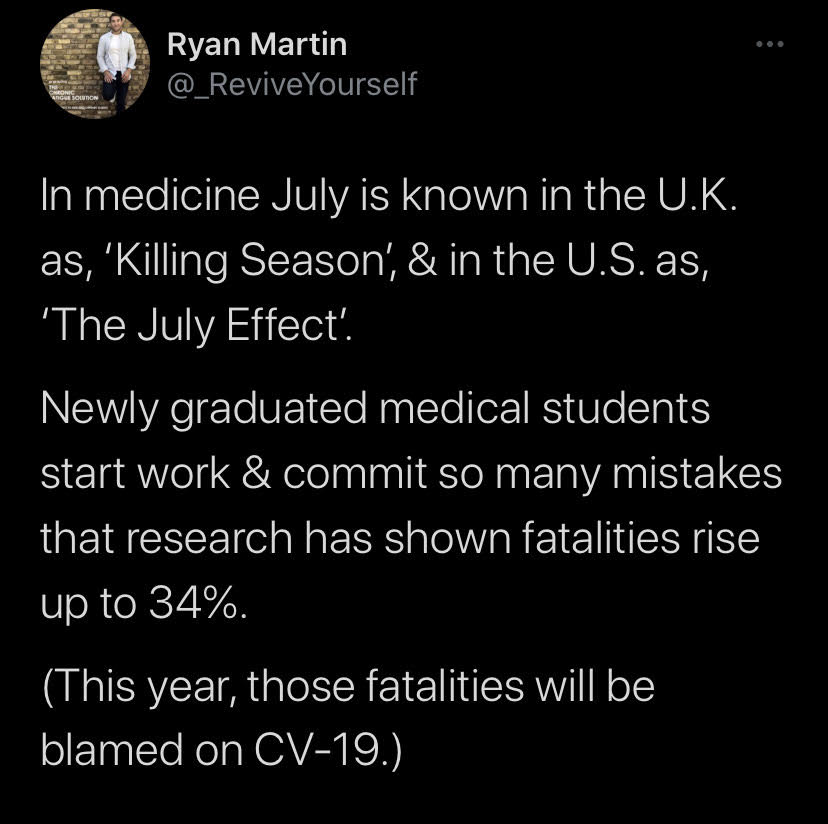Visit the @_ReviveYourself handle
The image size is (828, 824).
click(292, 84)
